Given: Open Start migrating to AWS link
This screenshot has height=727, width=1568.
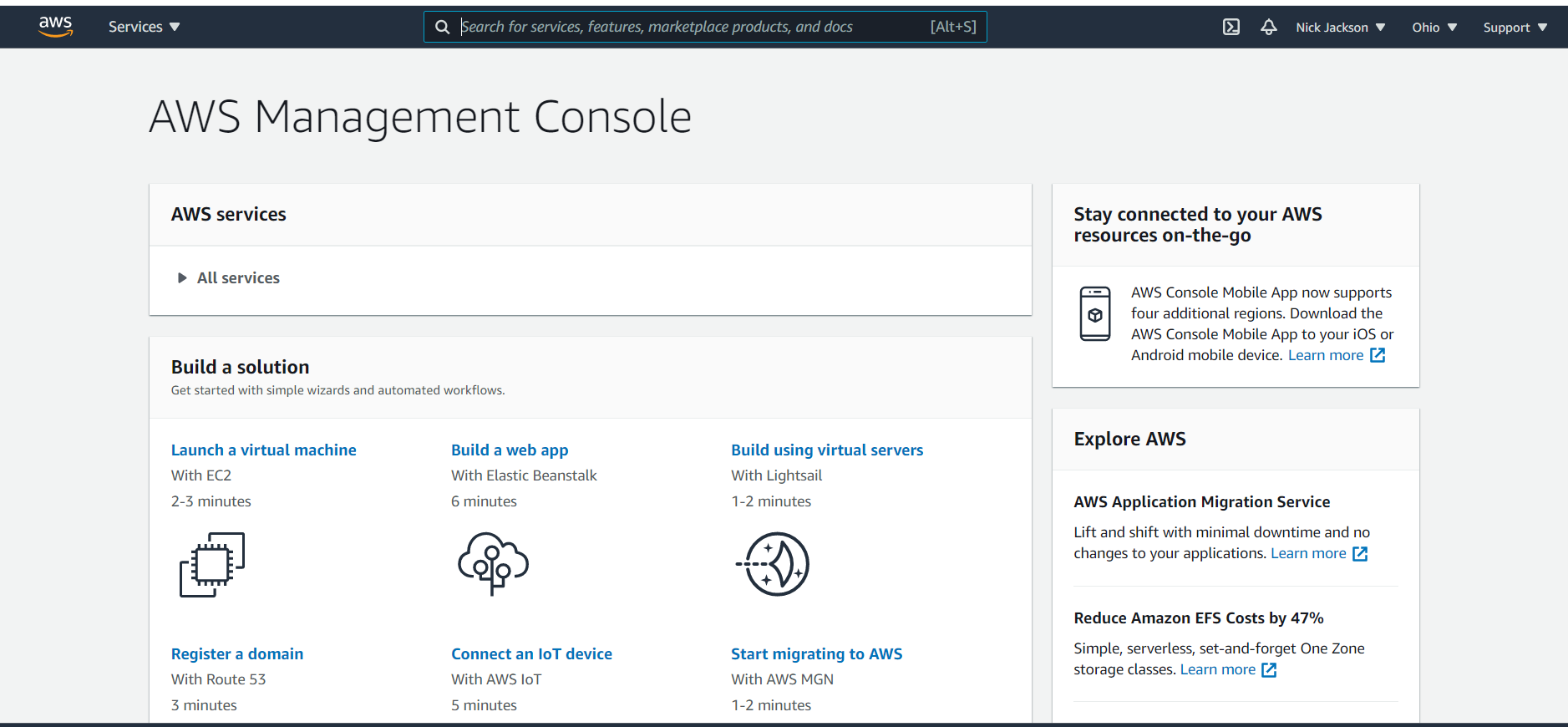Looking at the screenshot, I should tap(816, 653).
